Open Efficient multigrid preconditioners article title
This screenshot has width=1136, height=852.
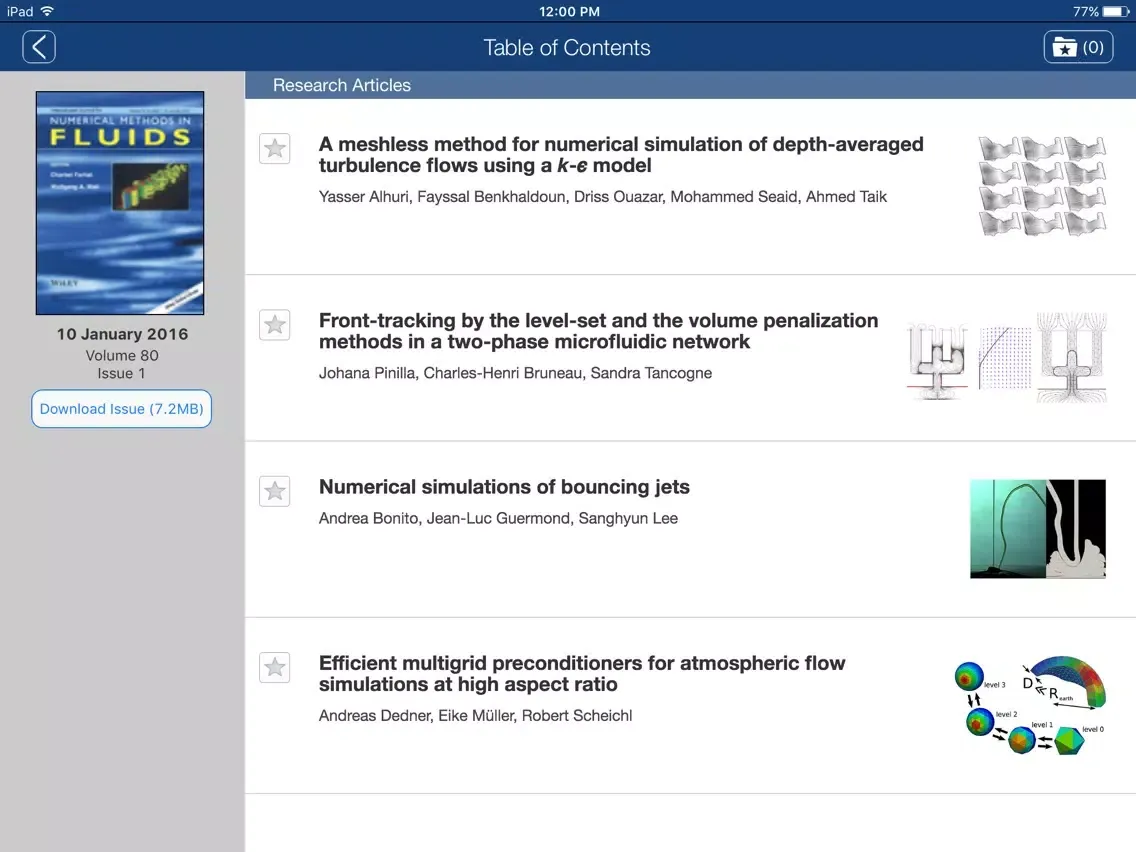(x=581, y=673)
